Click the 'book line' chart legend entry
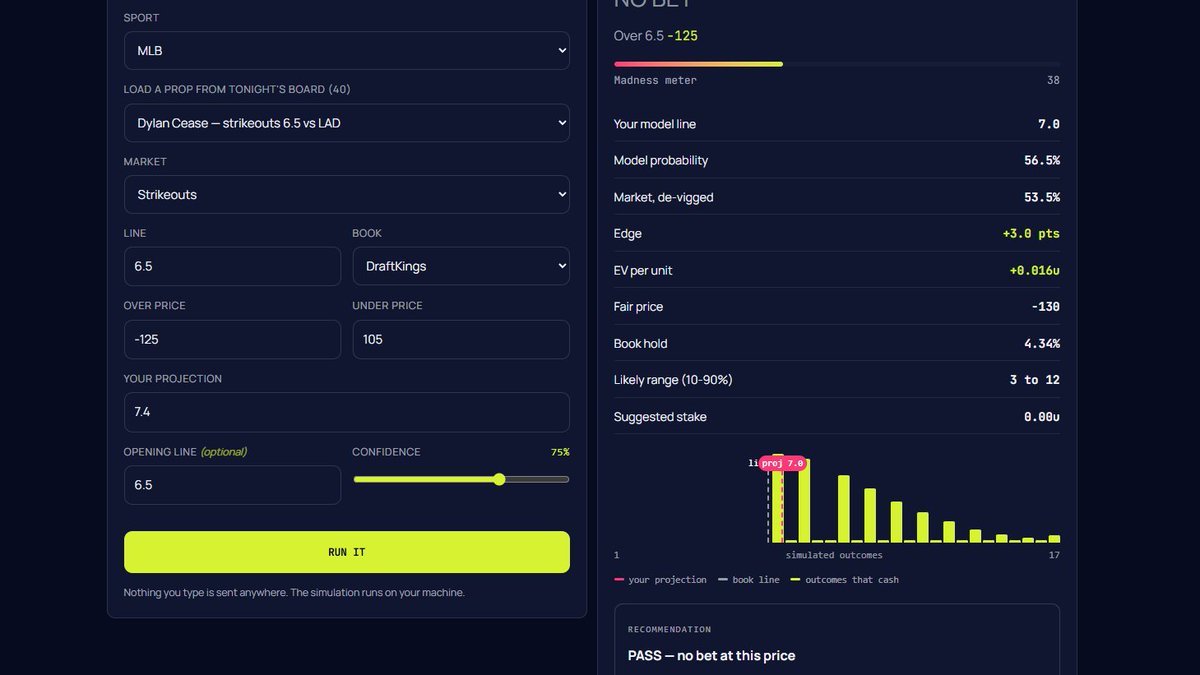The width and height of the screenshot is (1200, 675). tap(749, 580)
